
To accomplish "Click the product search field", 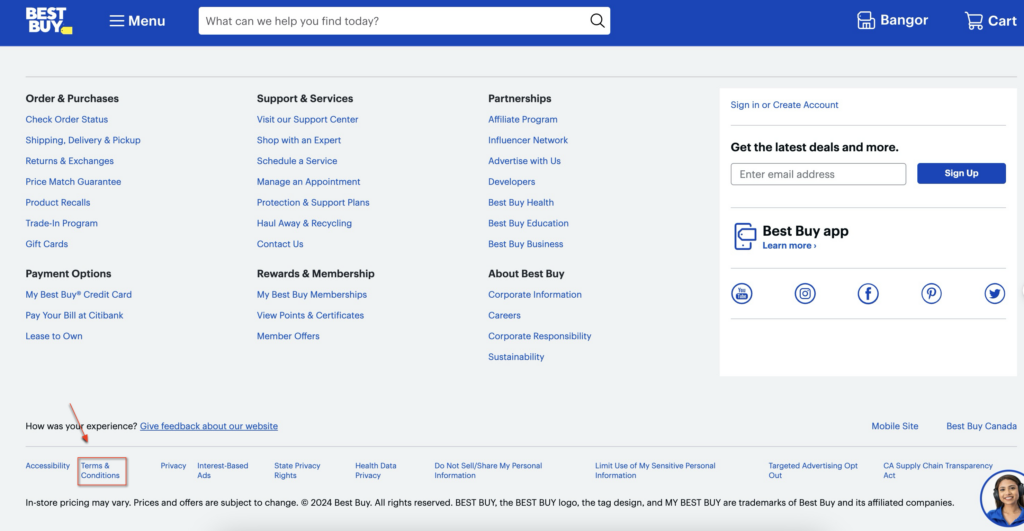I will (390, 21).
